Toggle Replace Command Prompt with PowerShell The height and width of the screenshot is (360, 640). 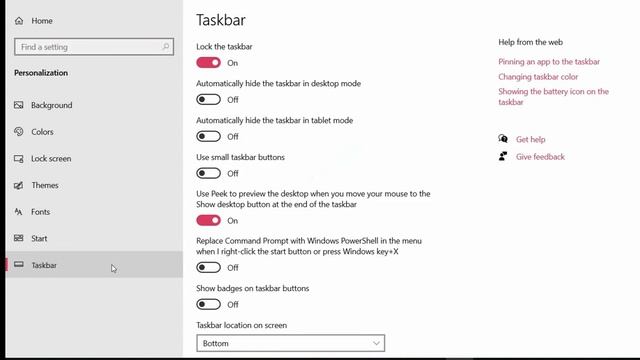(x=208, y=267)
